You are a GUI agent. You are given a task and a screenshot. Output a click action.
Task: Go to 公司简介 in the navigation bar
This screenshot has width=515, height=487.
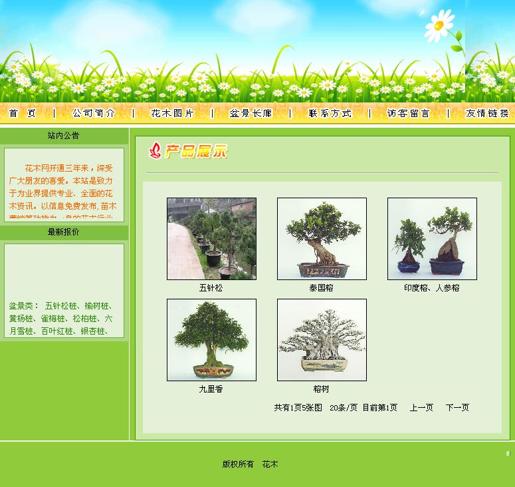(x=94, y=113)
